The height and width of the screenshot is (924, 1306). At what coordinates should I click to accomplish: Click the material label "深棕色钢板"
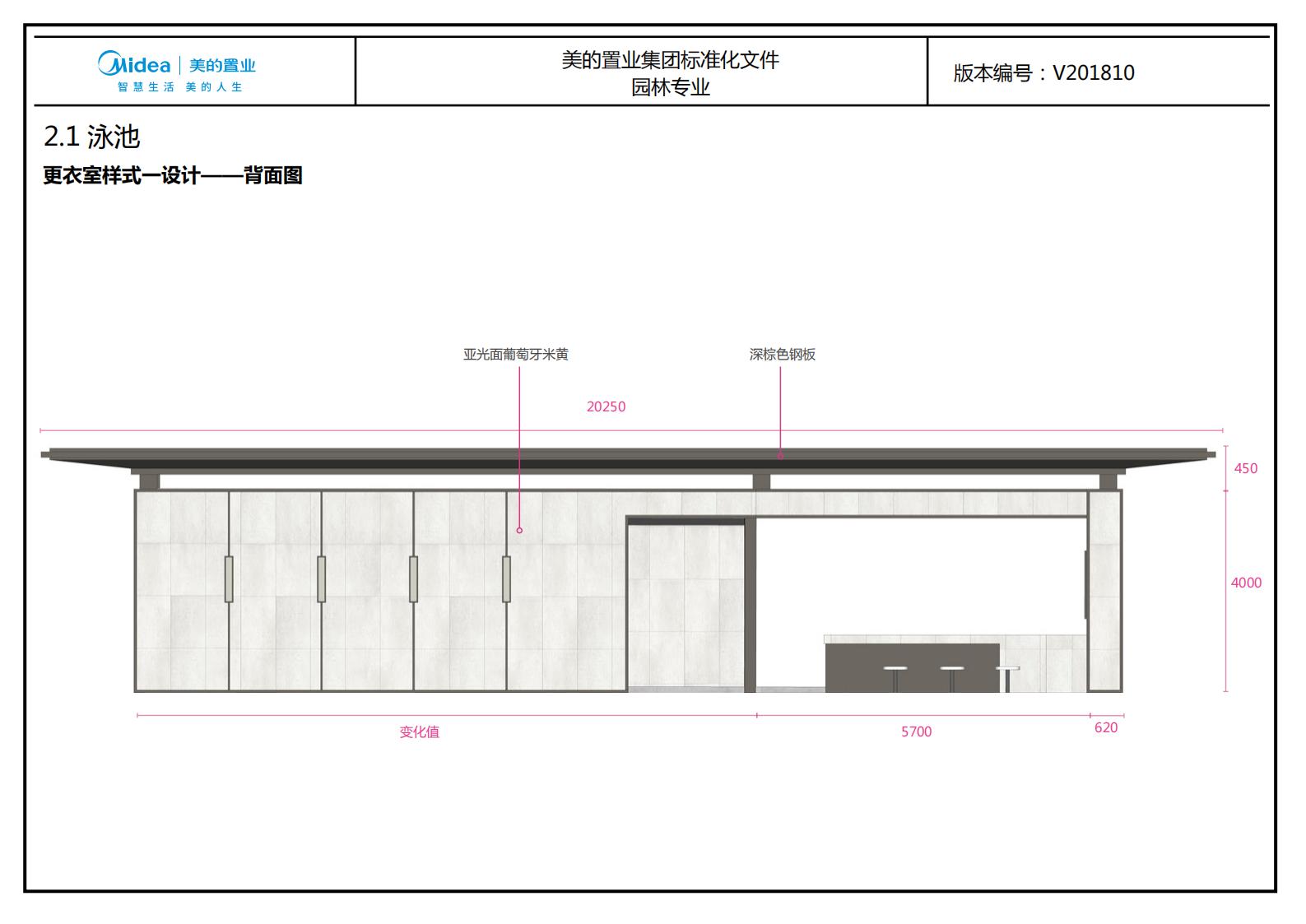(783, 355)
